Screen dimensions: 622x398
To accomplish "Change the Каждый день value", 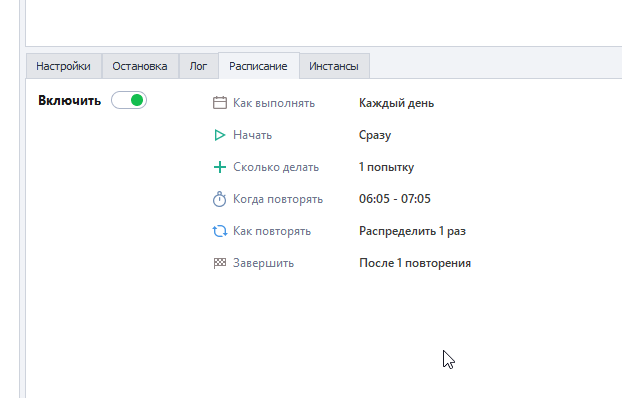I will [x=396, y=103].
